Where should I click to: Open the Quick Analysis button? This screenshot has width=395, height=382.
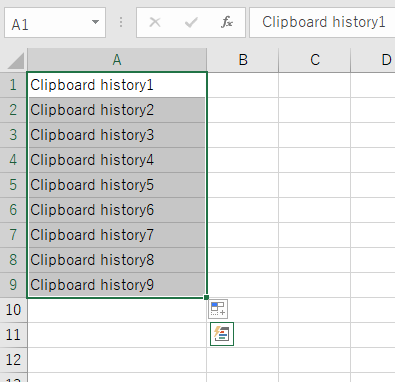[222, 334]
